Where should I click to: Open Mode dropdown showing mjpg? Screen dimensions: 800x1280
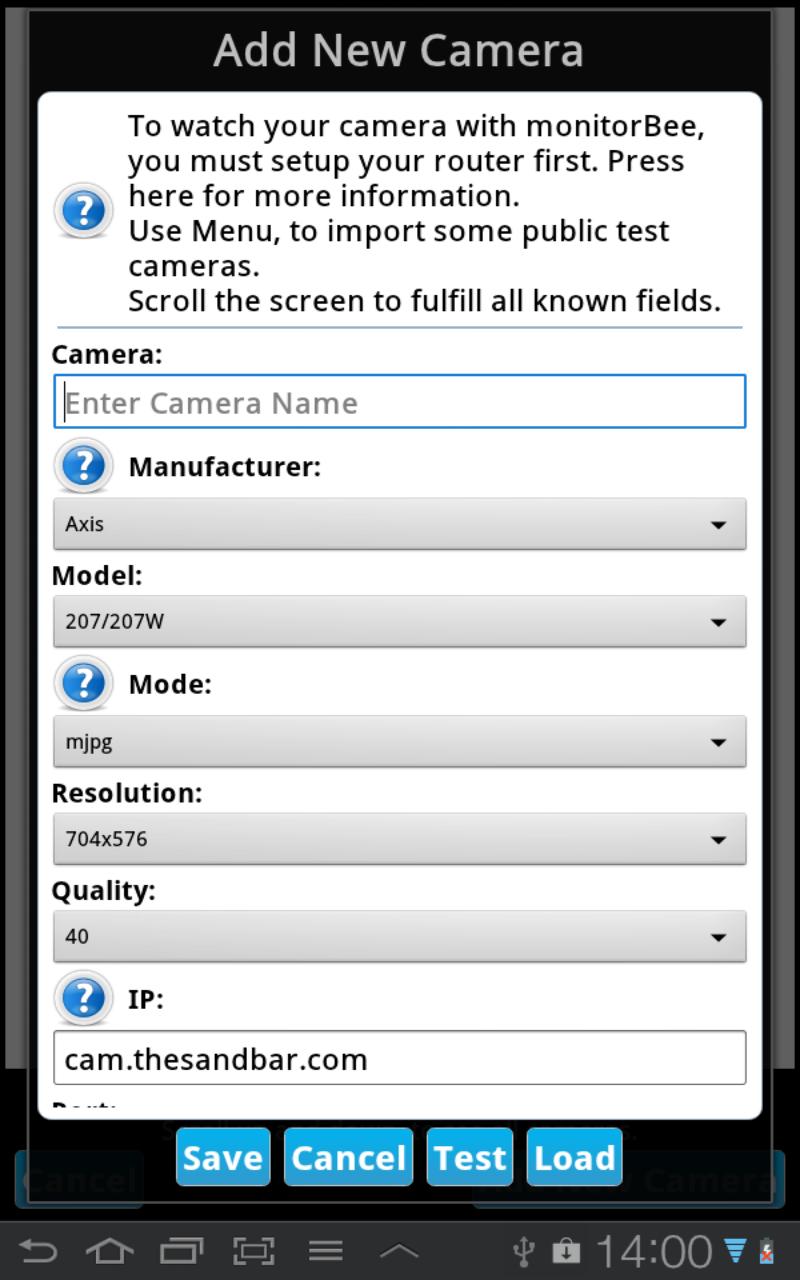click(400, 742)
